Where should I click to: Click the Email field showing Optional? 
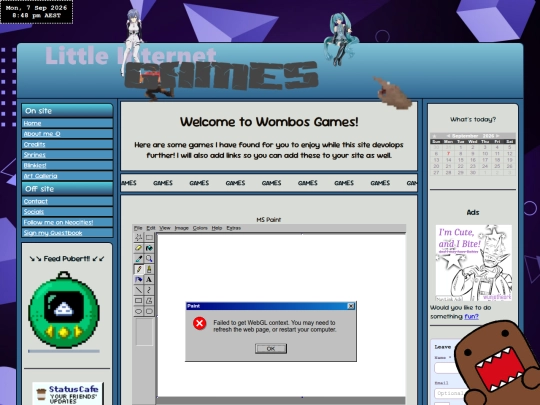pos(448,393)
